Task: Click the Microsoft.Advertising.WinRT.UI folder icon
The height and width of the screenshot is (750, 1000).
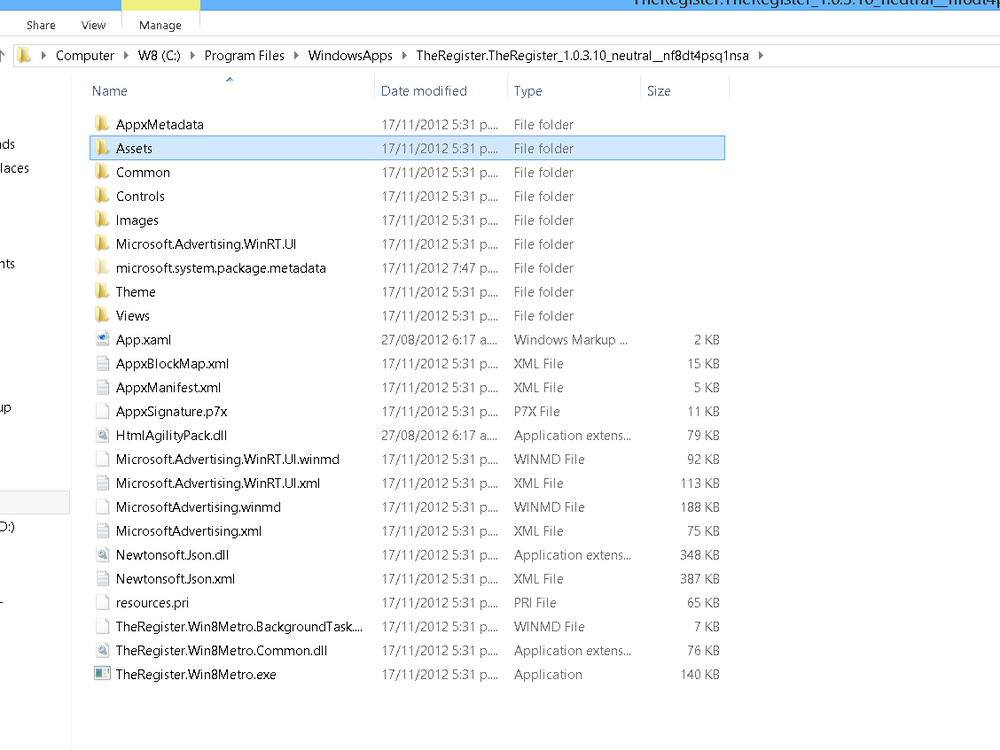Action: (x=102, y=244)
